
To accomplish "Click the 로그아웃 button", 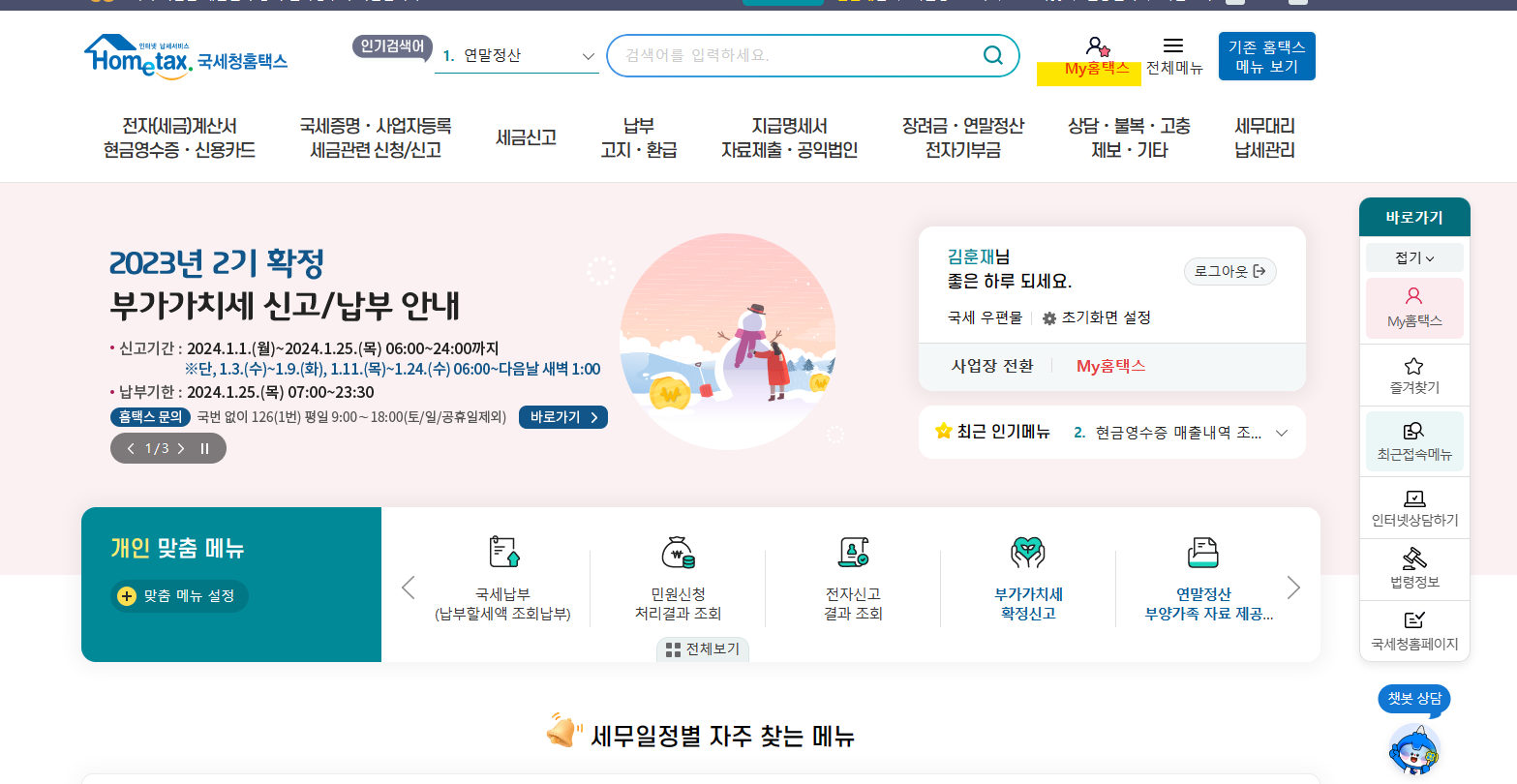I will click(x=1229, y=271).
